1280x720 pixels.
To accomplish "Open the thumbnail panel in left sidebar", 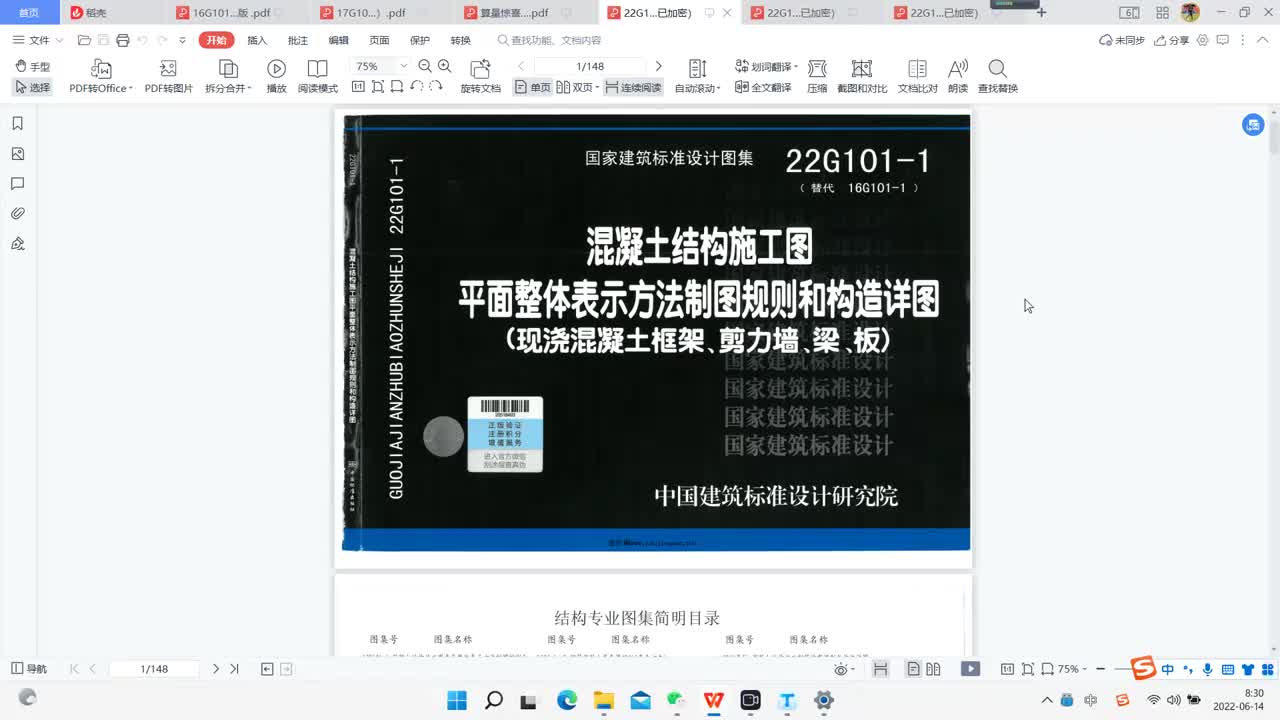I will 17,154.
